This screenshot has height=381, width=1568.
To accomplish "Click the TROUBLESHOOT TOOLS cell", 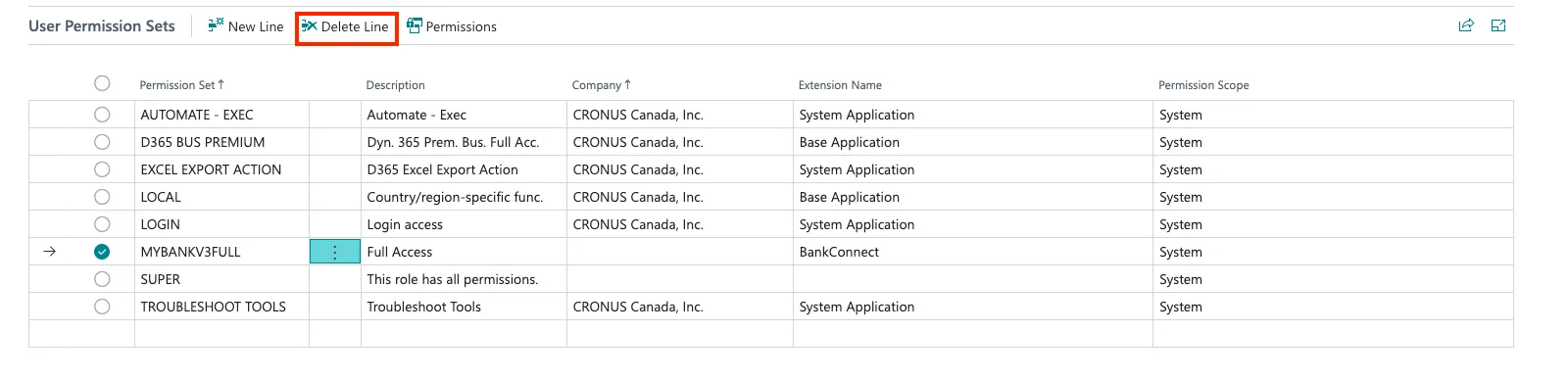I will 222,307.
